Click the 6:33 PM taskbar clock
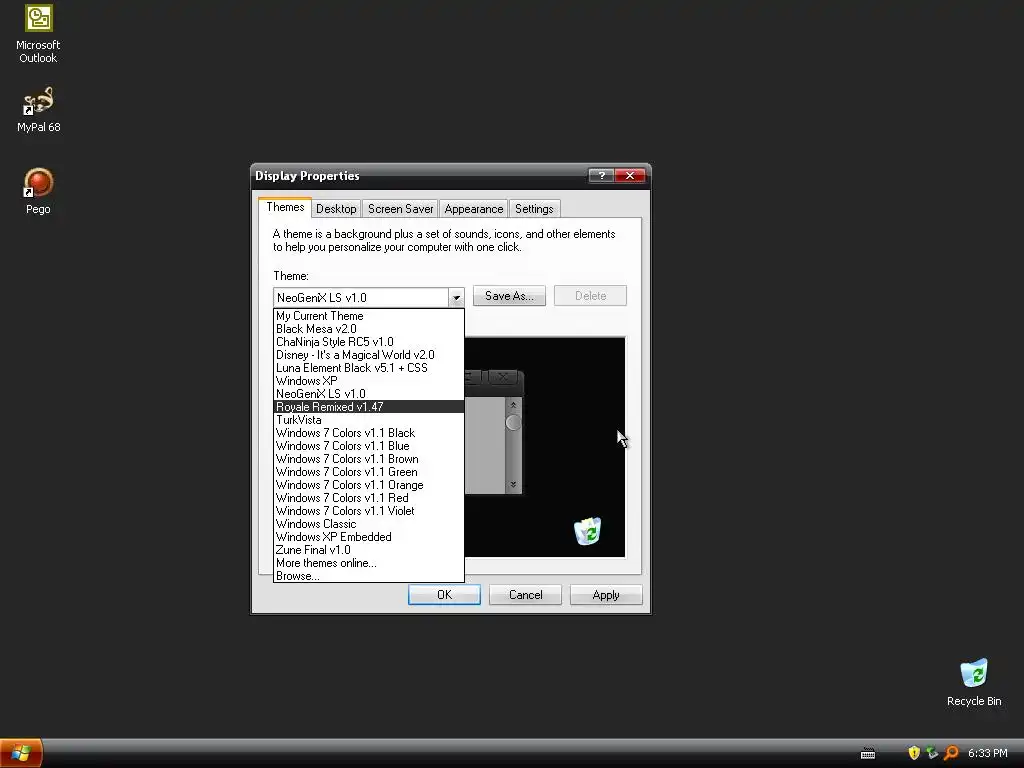This screenshot has height=768, width=1024. (x=987, y=753)
